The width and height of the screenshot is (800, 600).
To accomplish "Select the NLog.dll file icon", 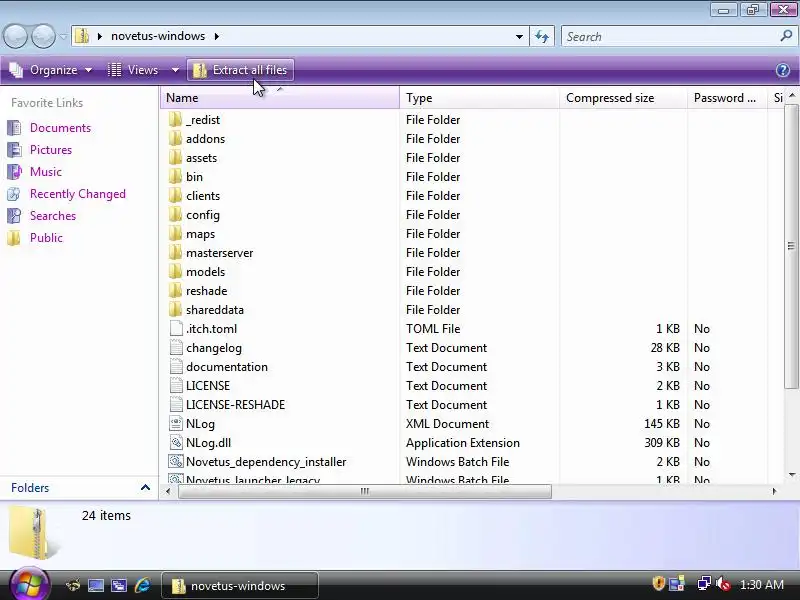I will 176,442.
